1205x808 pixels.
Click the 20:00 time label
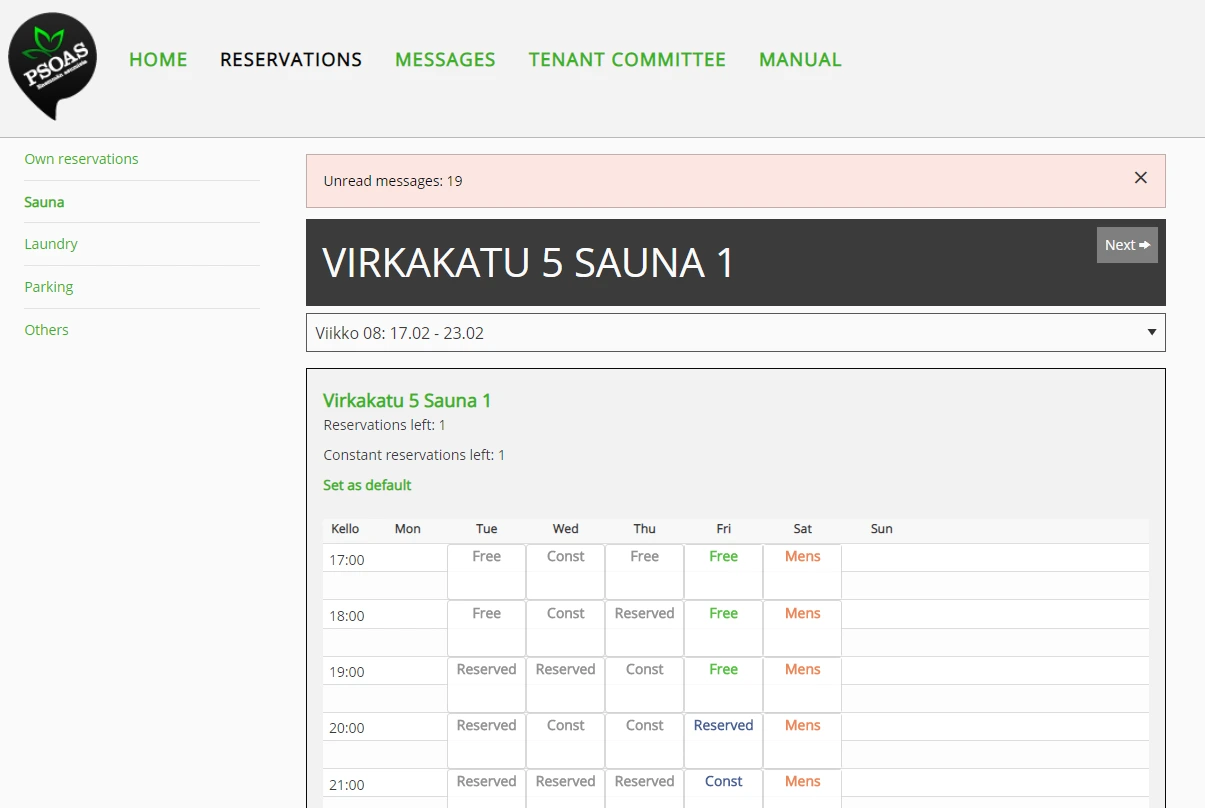tap(347, 728)
